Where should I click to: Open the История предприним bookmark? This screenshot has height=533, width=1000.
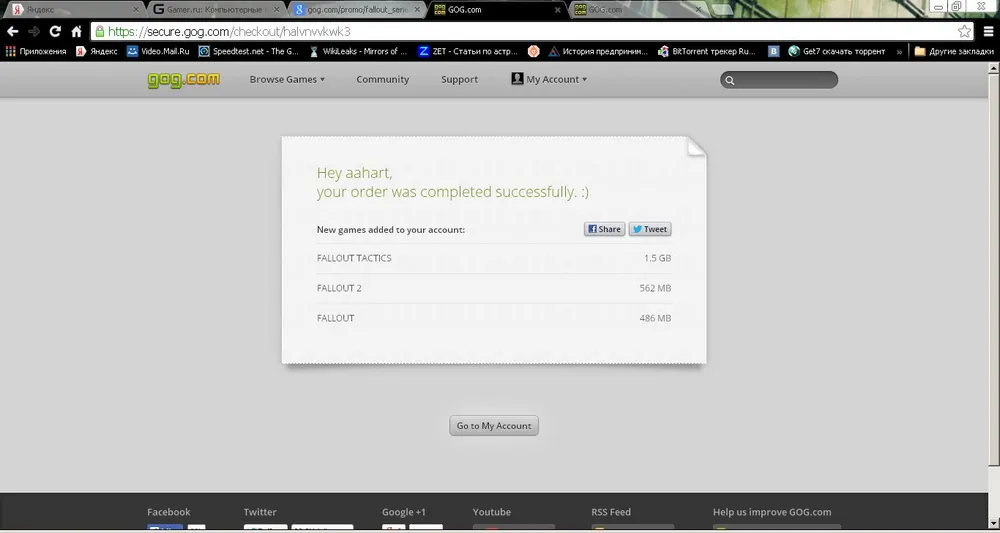pyautogui.click(x=598, y=52)
